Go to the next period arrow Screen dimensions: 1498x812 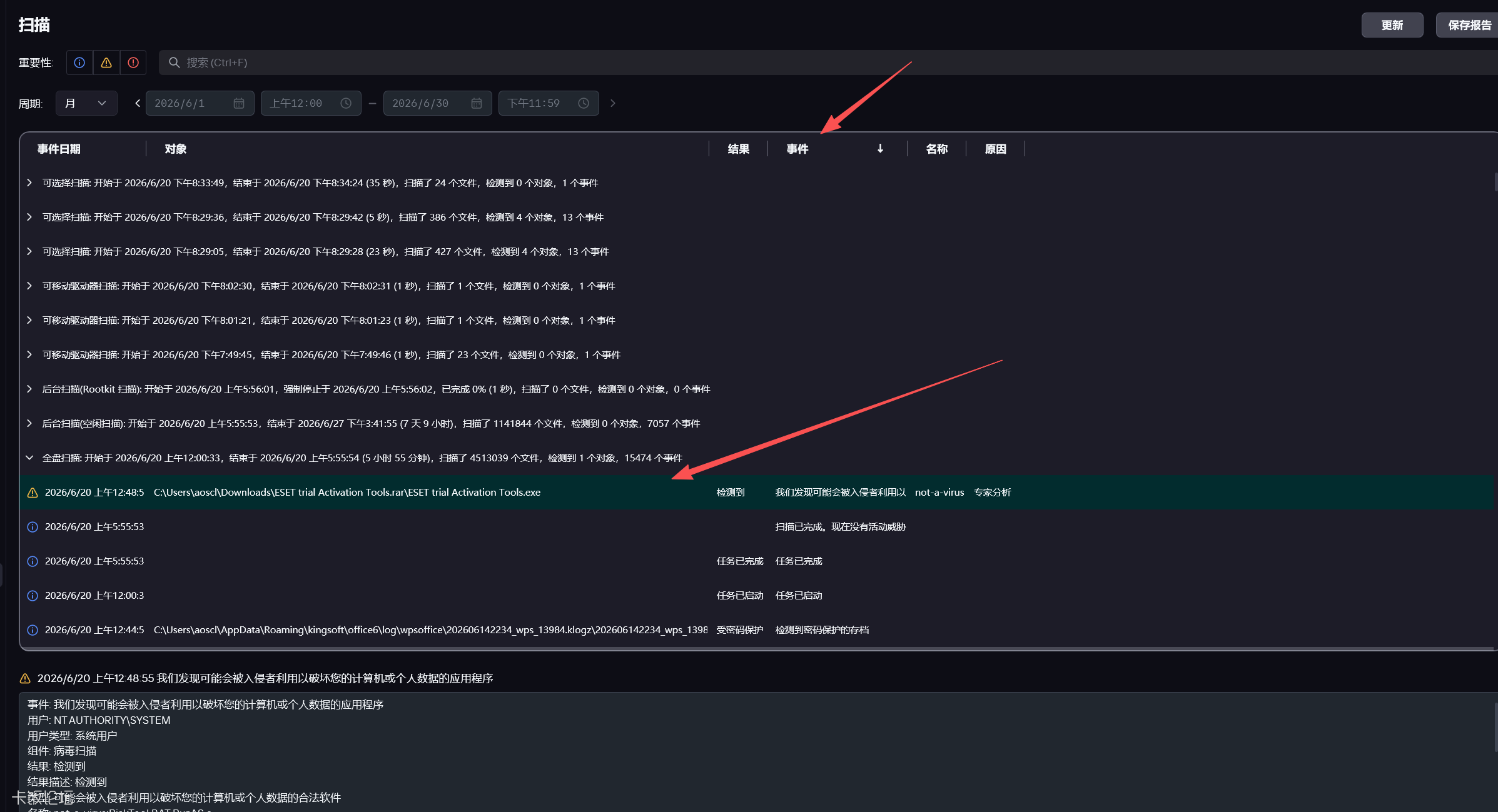(613, 103)
